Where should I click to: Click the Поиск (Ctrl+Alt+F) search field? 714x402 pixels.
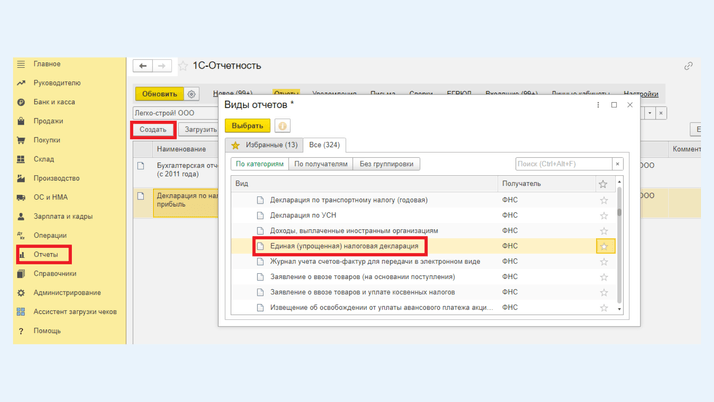[563, 164]
